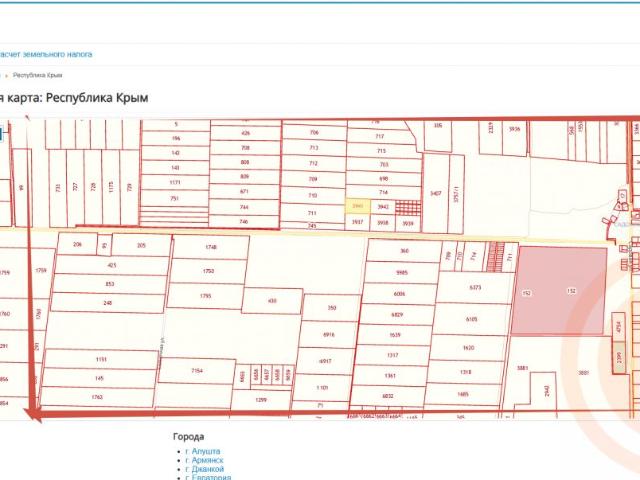Click parcel 1748 on the map

coord(211,247)
